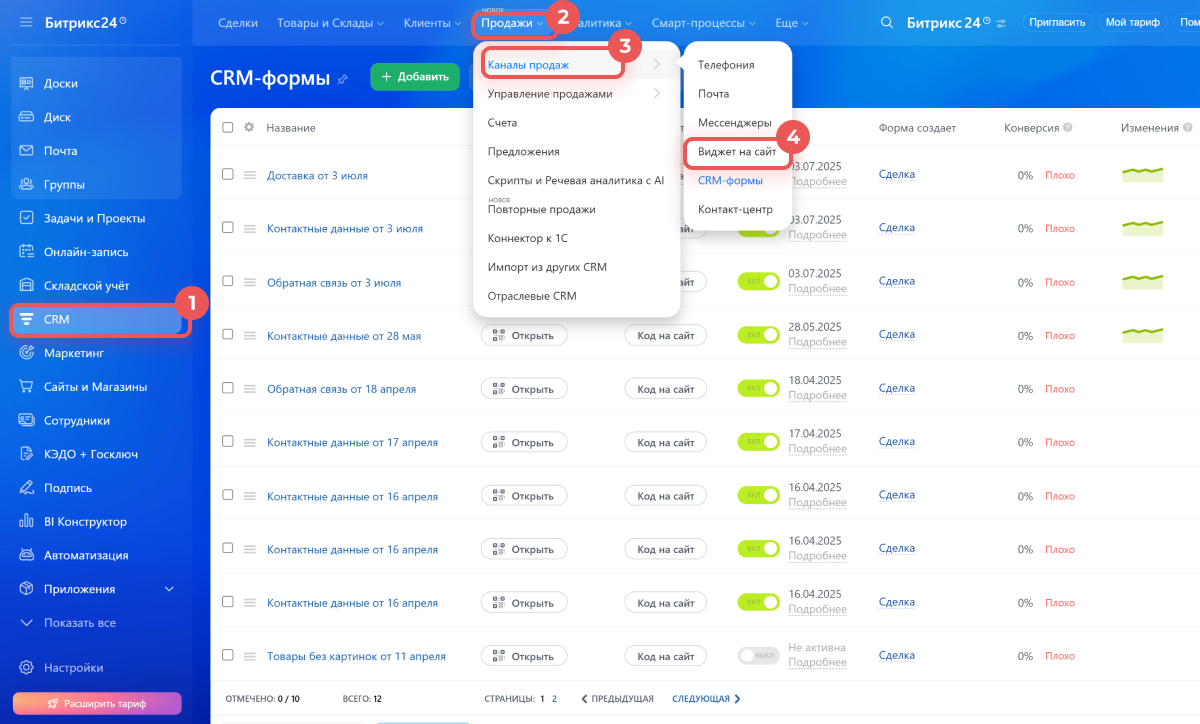Check the box for Доставка от 3 июля

pyautogui.click(x=228, y=175)
